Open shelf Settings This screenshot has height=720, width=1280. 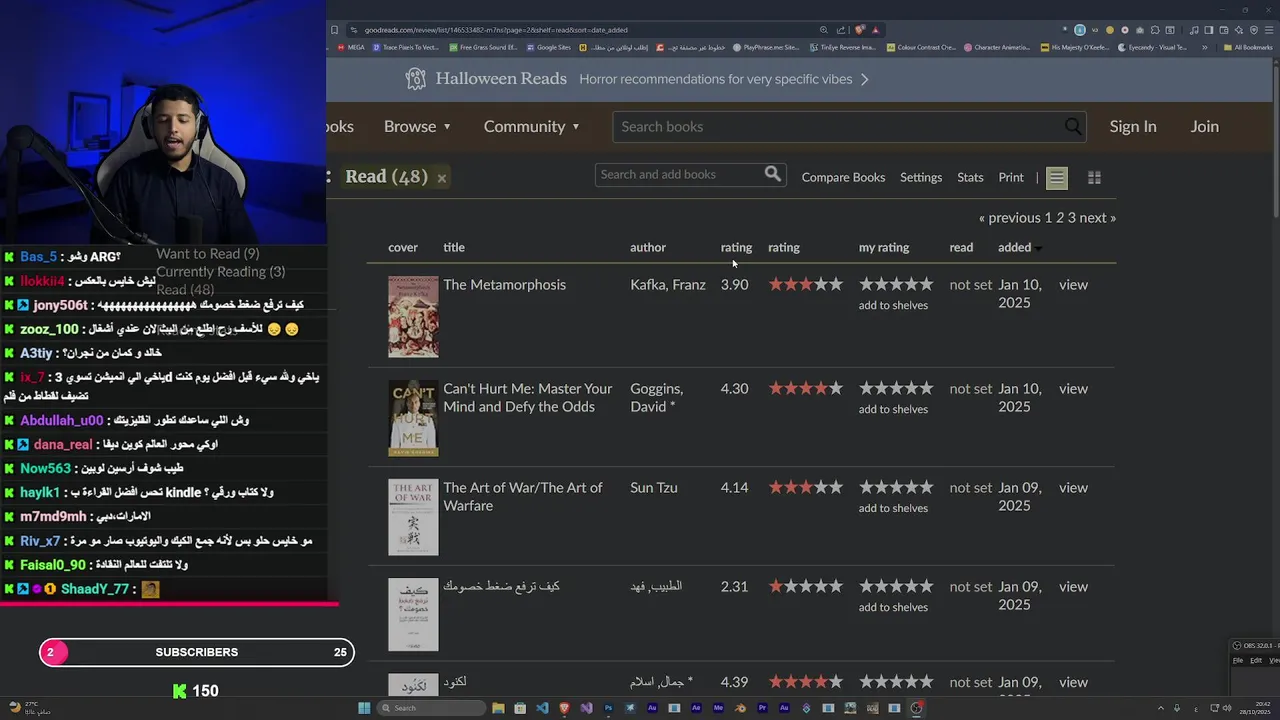(x=921, y=177)
